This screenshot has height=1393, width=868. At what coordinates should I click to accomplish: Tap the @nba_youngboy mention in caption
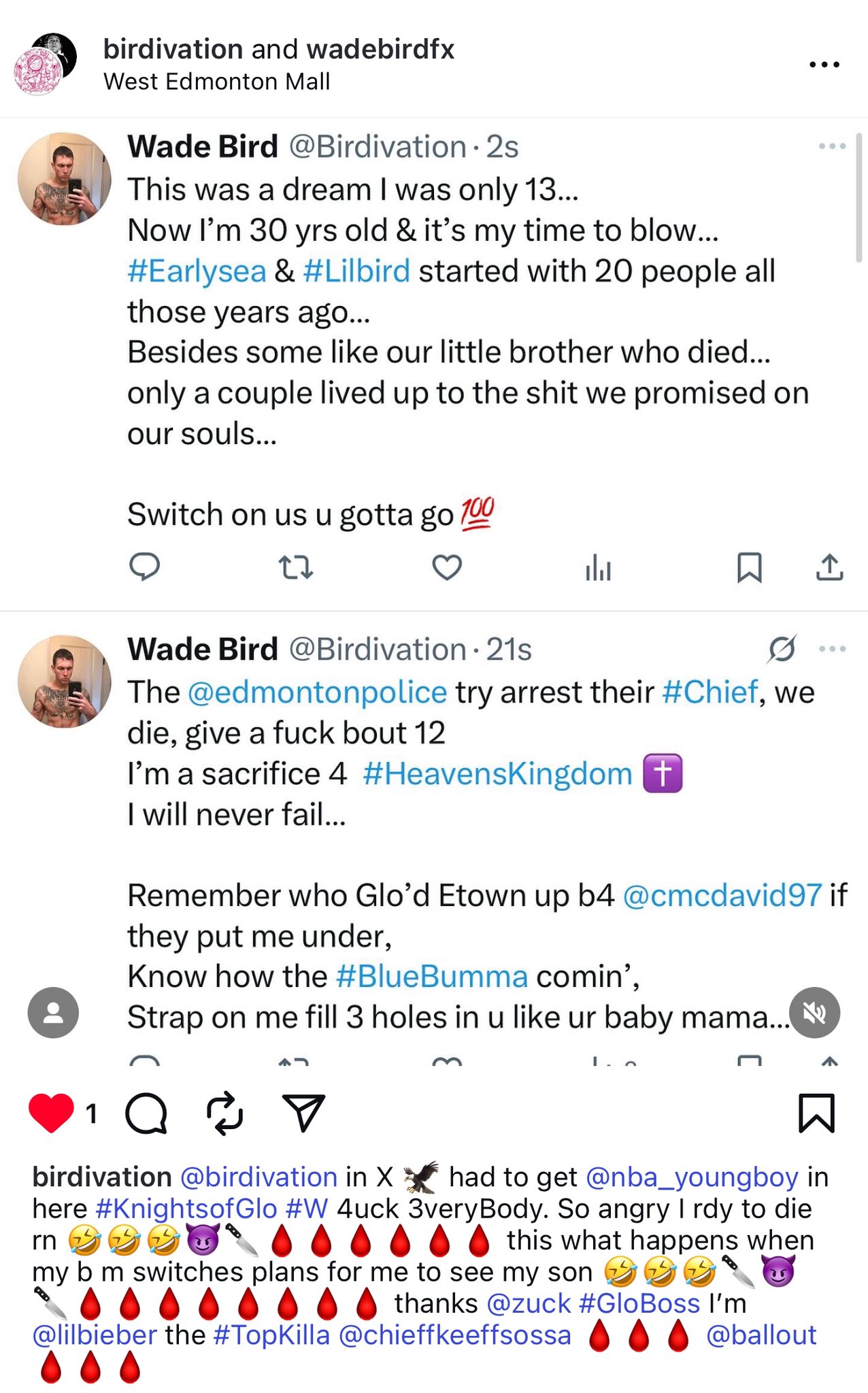click(x=692, y=1177)
